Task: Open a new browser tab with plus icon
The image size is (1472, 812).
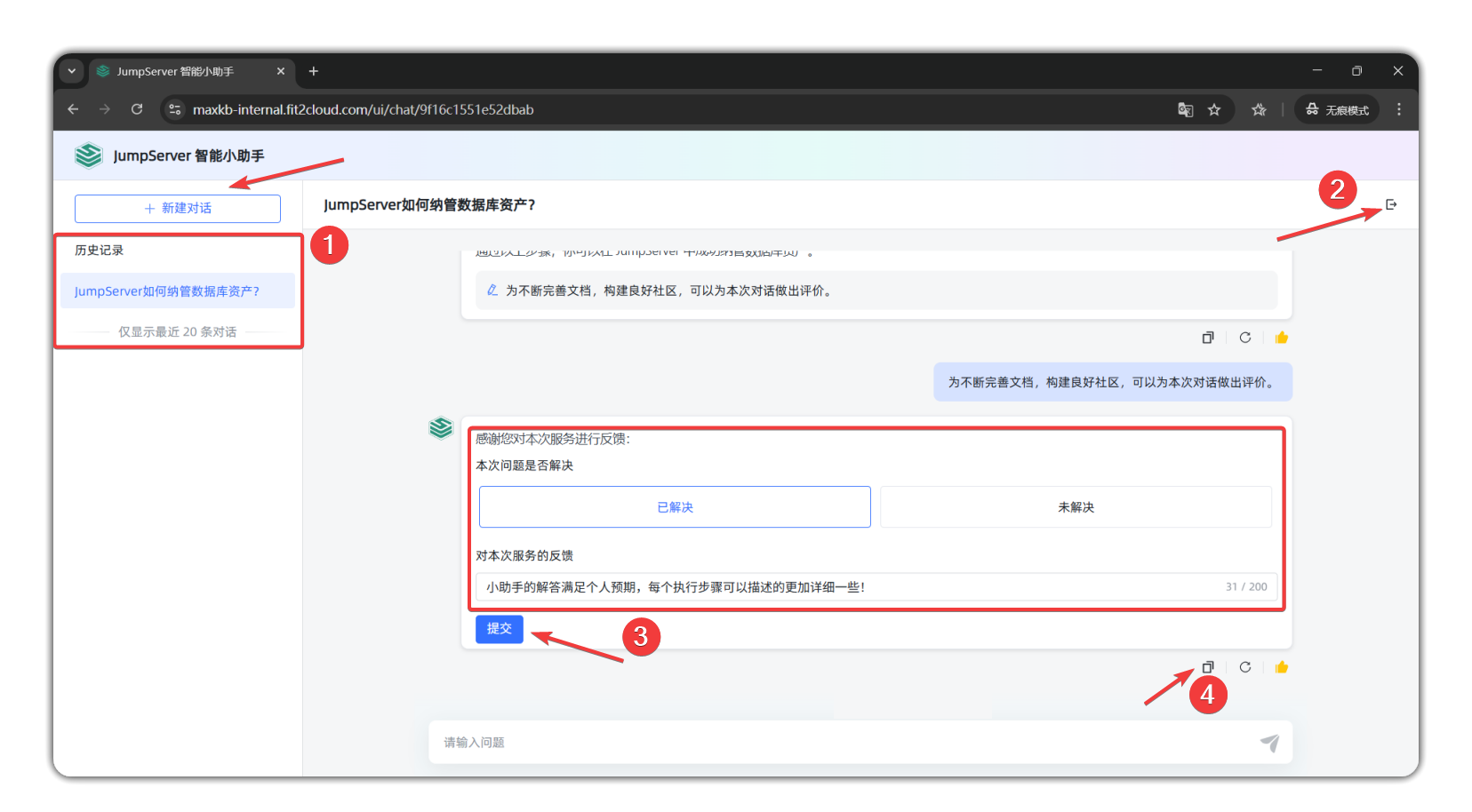Action: click(x=314, y=71)
